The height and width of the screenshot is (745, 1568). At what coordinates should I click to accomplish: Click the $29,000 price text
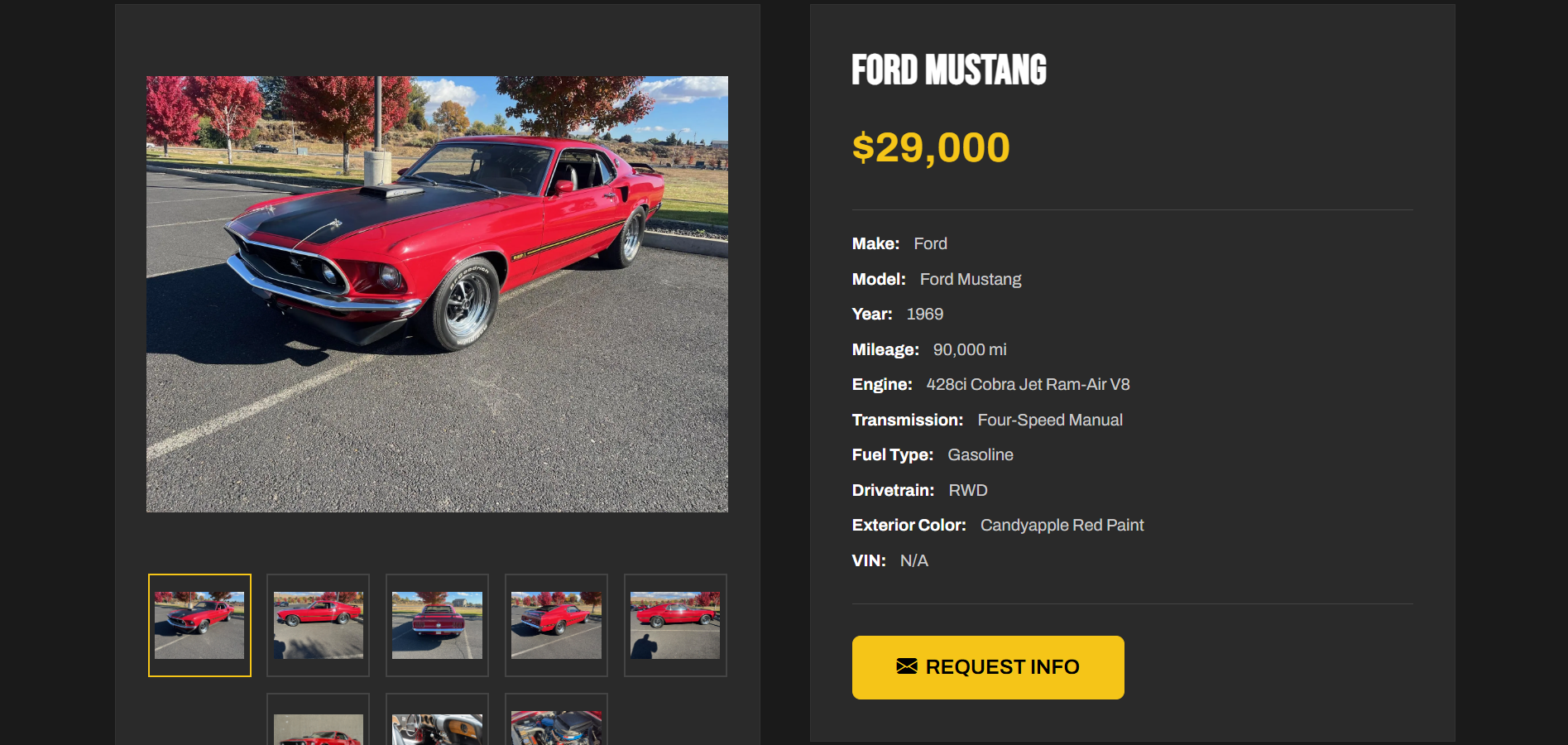tap(931, 148)
